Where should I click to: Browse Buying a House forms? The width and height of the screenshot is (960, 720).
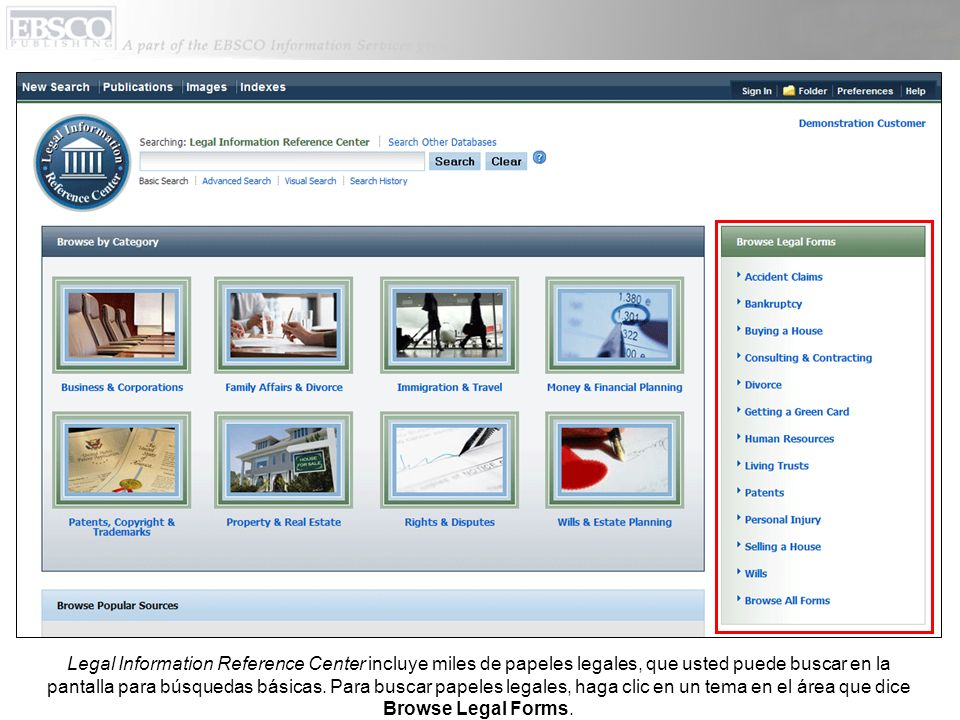[x=784, y=331]
